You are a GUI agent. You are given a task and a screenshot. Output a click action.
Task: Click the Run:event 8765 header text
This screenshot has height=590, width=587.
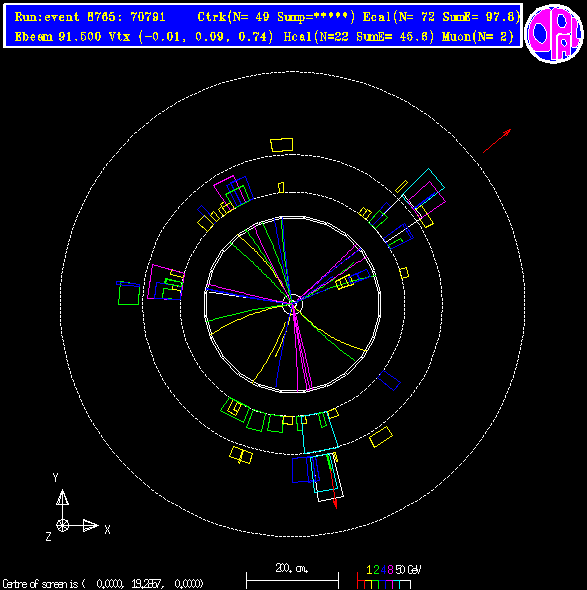tap(90, 17)
